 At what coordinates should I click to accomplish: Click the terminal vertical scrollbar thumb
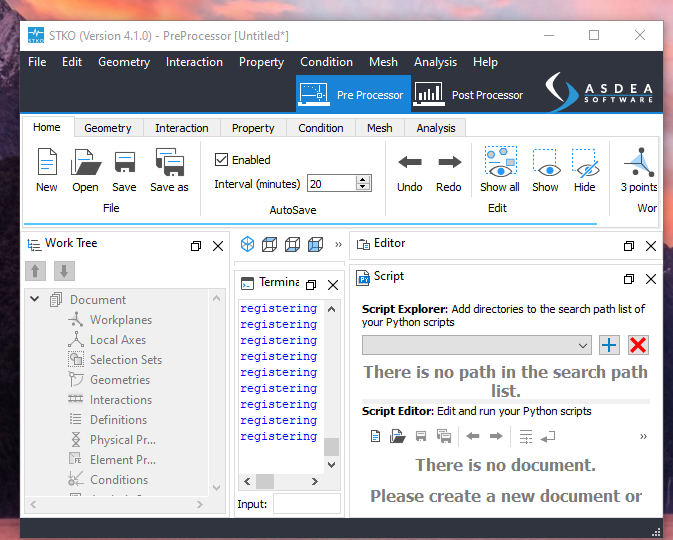pyautogui.click(x=331, y=446)
